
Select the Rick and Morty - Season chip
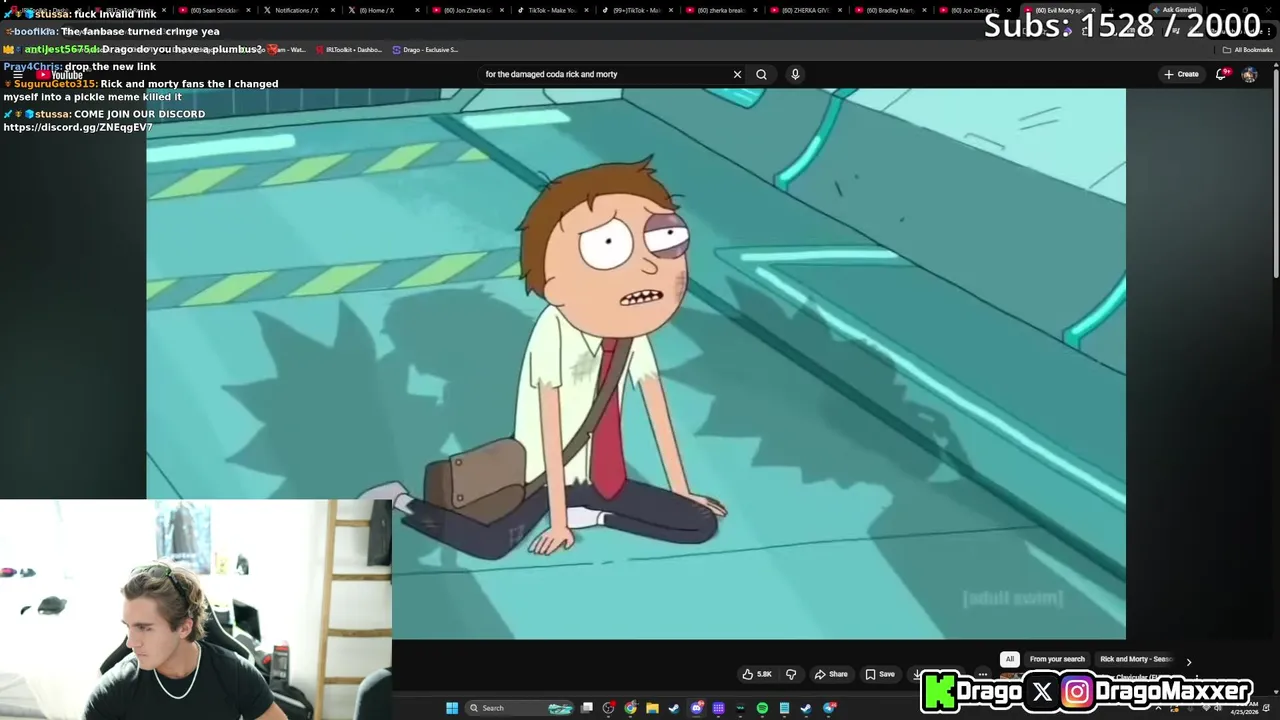[x=1136, y=659]
